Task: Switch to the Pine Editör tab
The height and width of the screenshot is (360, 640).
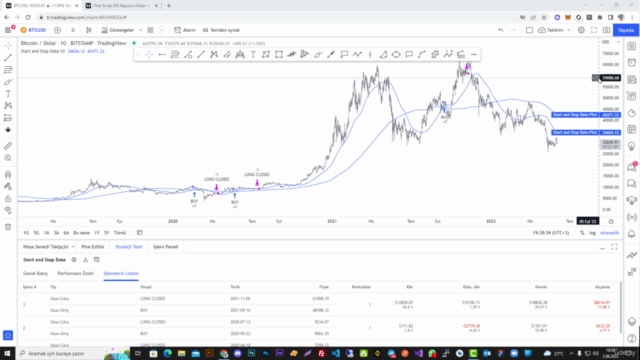Action: [x=93, y=247]
